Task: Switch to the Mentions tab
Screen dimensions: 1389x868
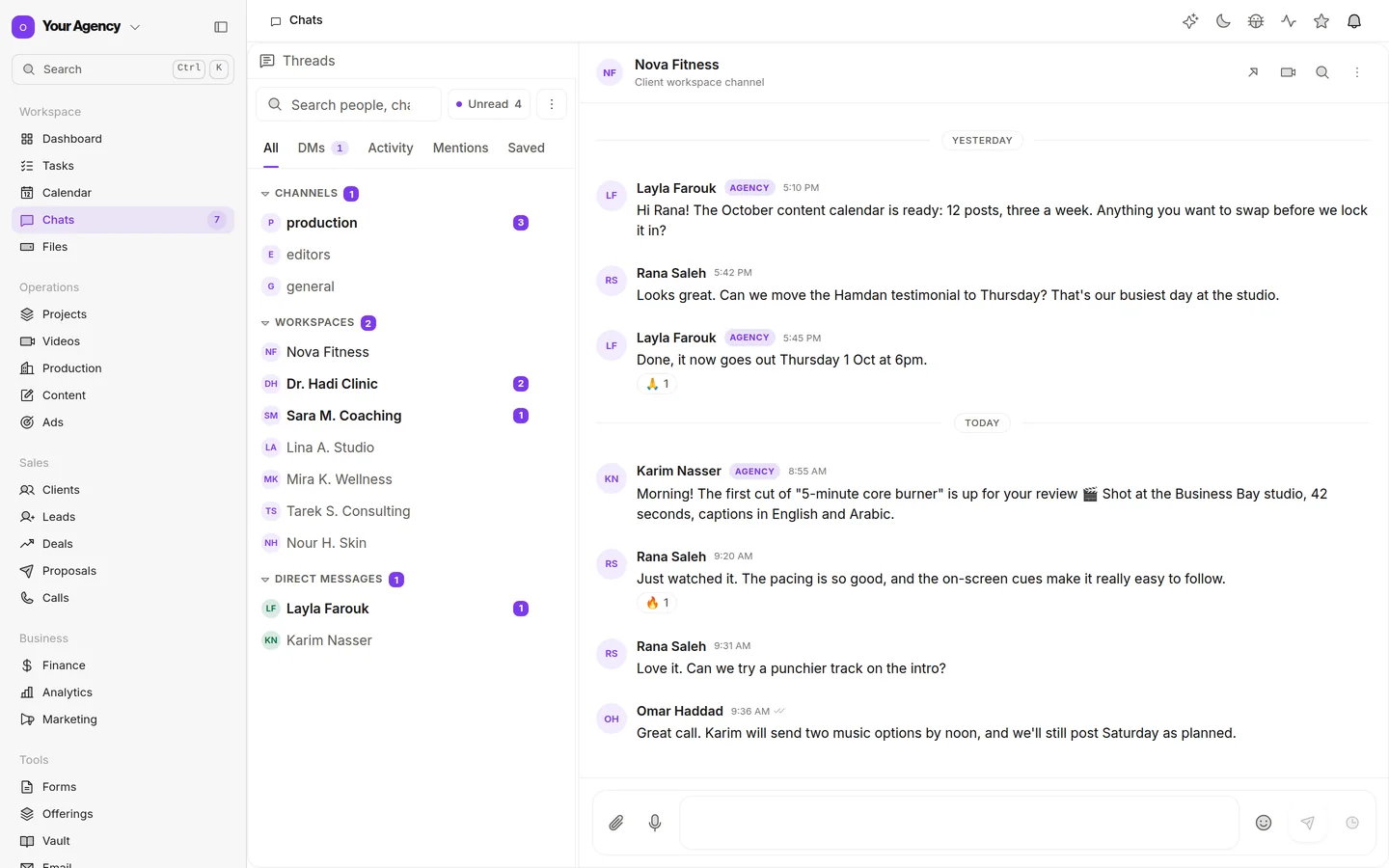Action: pos(460,148)
